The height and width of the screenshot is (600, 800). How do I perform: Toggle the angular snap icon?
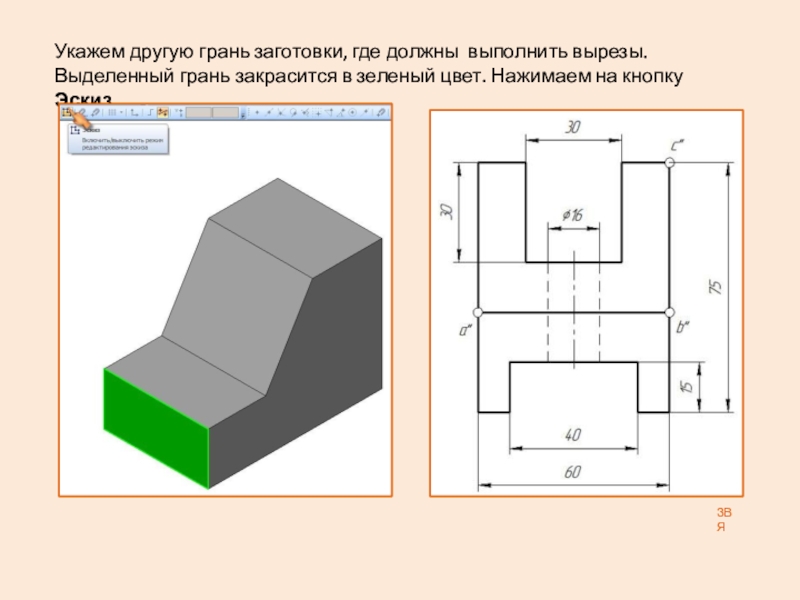(341, 112)
